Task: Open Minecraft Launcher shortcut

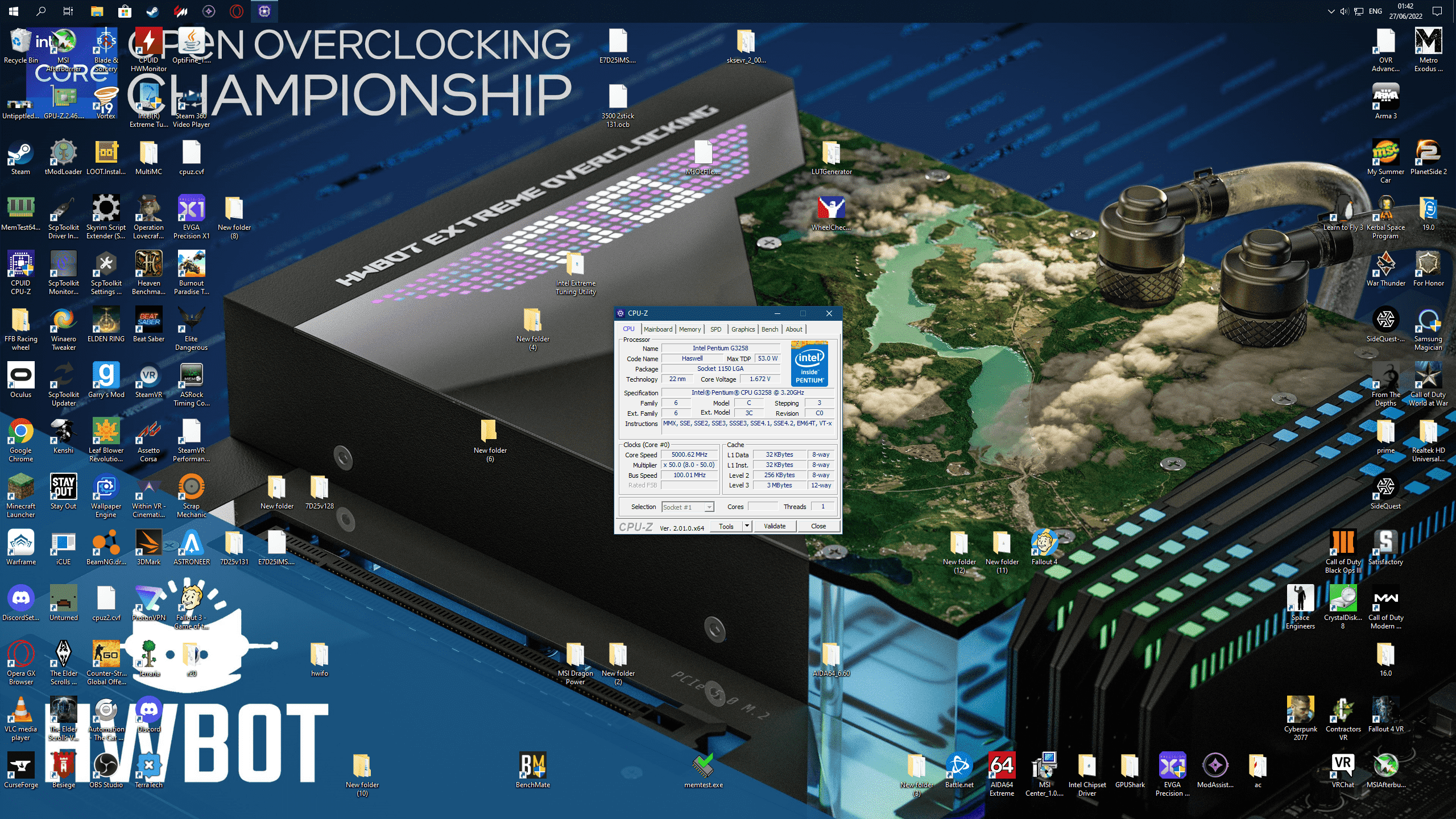Action: pos(20,496)
